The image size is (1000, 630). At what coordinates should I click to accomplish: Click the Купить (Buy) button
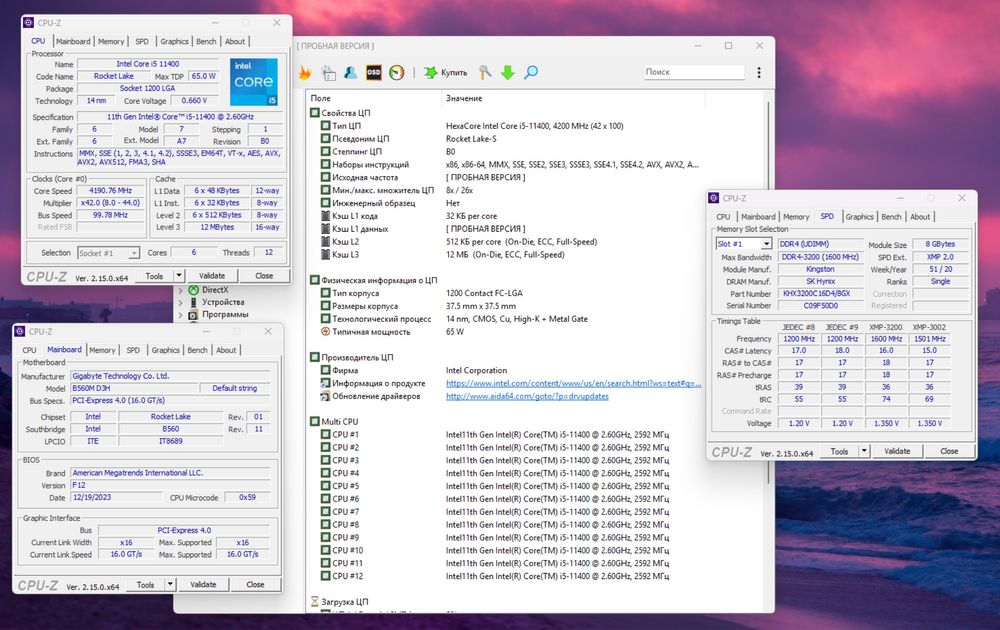(x=445, y=72)
